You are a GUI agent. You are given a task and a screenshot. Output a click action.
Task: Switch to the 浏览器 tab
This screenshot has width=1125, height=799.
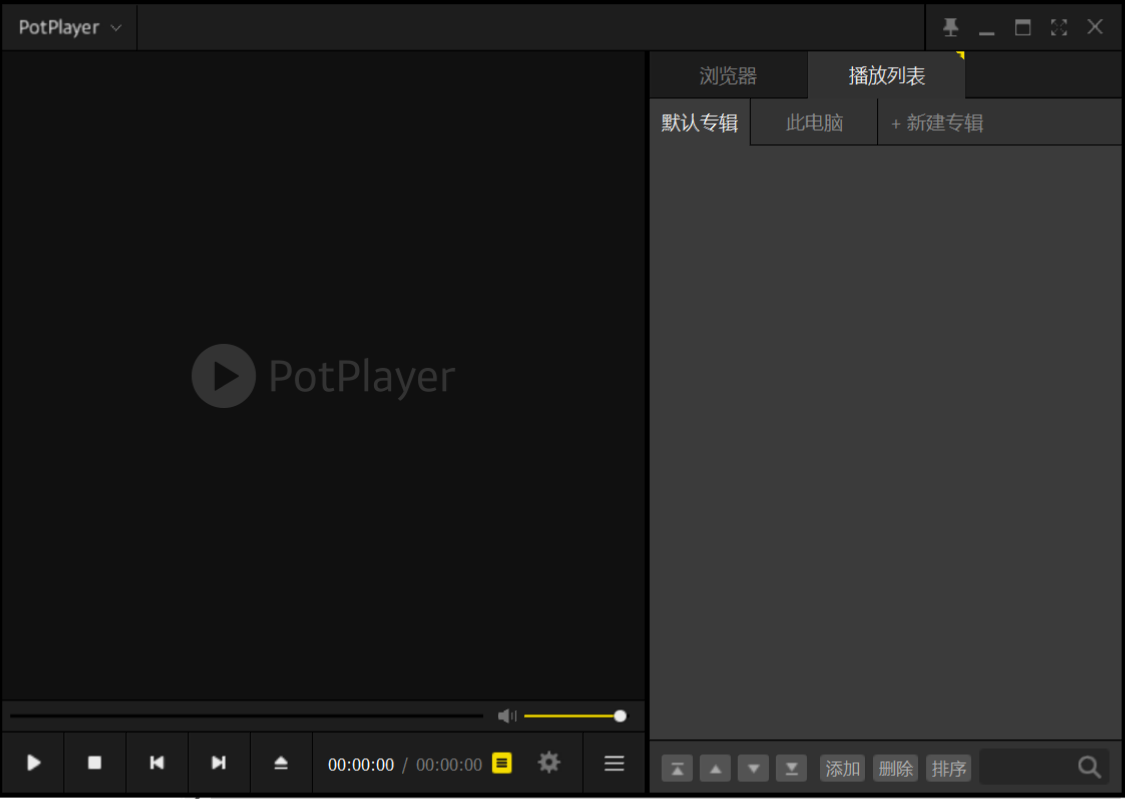click(x=728, y=75)
